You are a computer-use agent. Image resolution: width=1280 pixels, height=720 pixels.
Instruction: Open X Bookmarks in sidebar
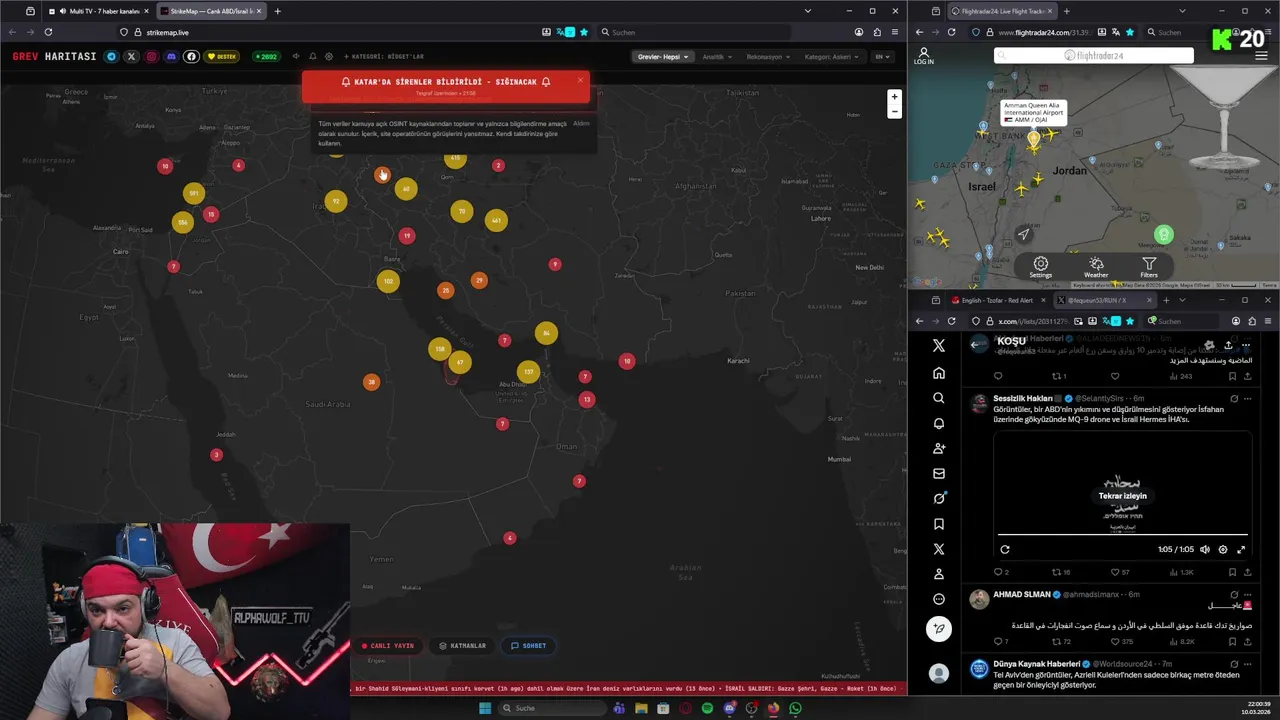point(938,523)
